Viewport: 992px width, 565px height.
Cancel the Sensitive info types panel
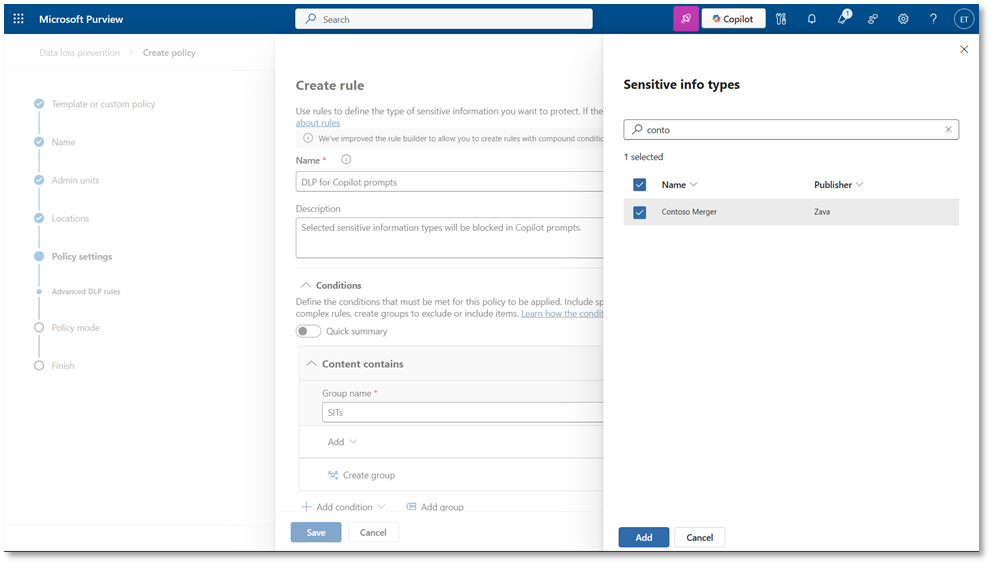tap(699, 537)
